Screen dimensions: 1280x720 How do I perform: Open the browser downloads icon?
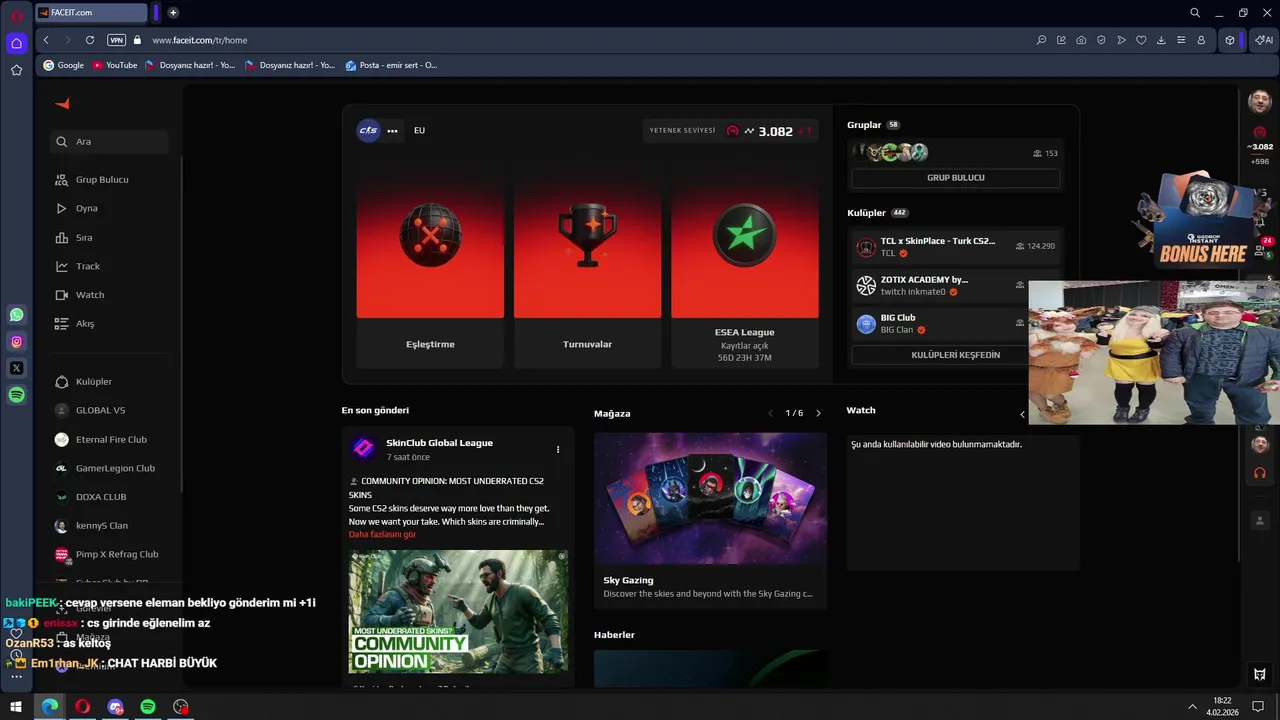click(x=1161, y=40)
